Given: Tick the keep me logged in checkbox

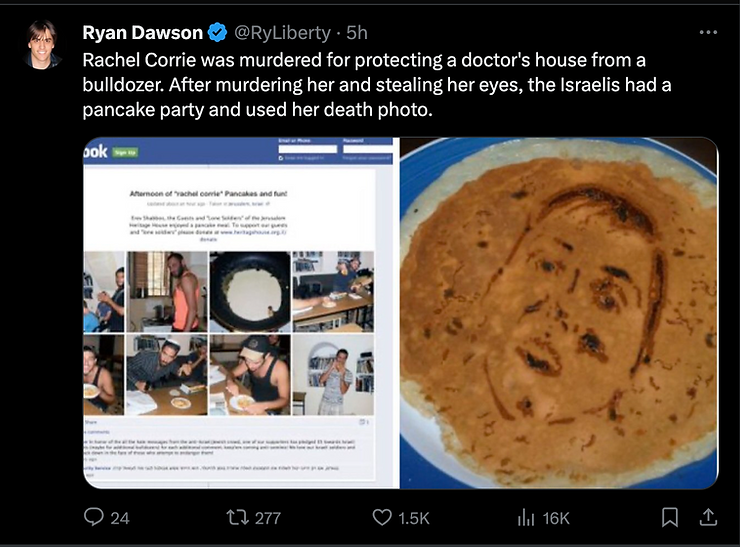Looking at the screenshot, I should click(x=282, y=159).
